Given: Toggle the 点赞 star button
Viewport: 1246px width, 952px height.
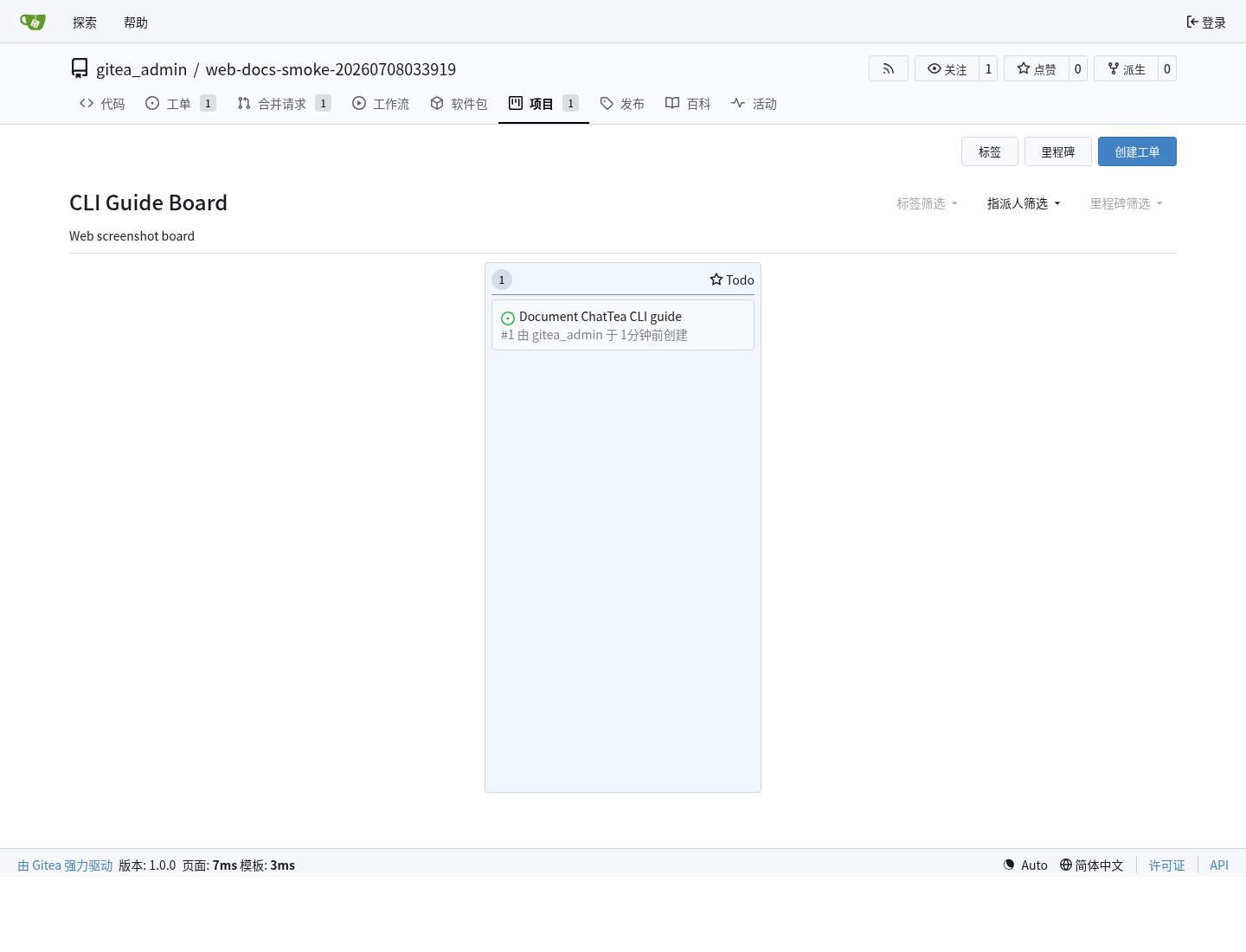Looking at the screenshot, I should [1037, 68].
